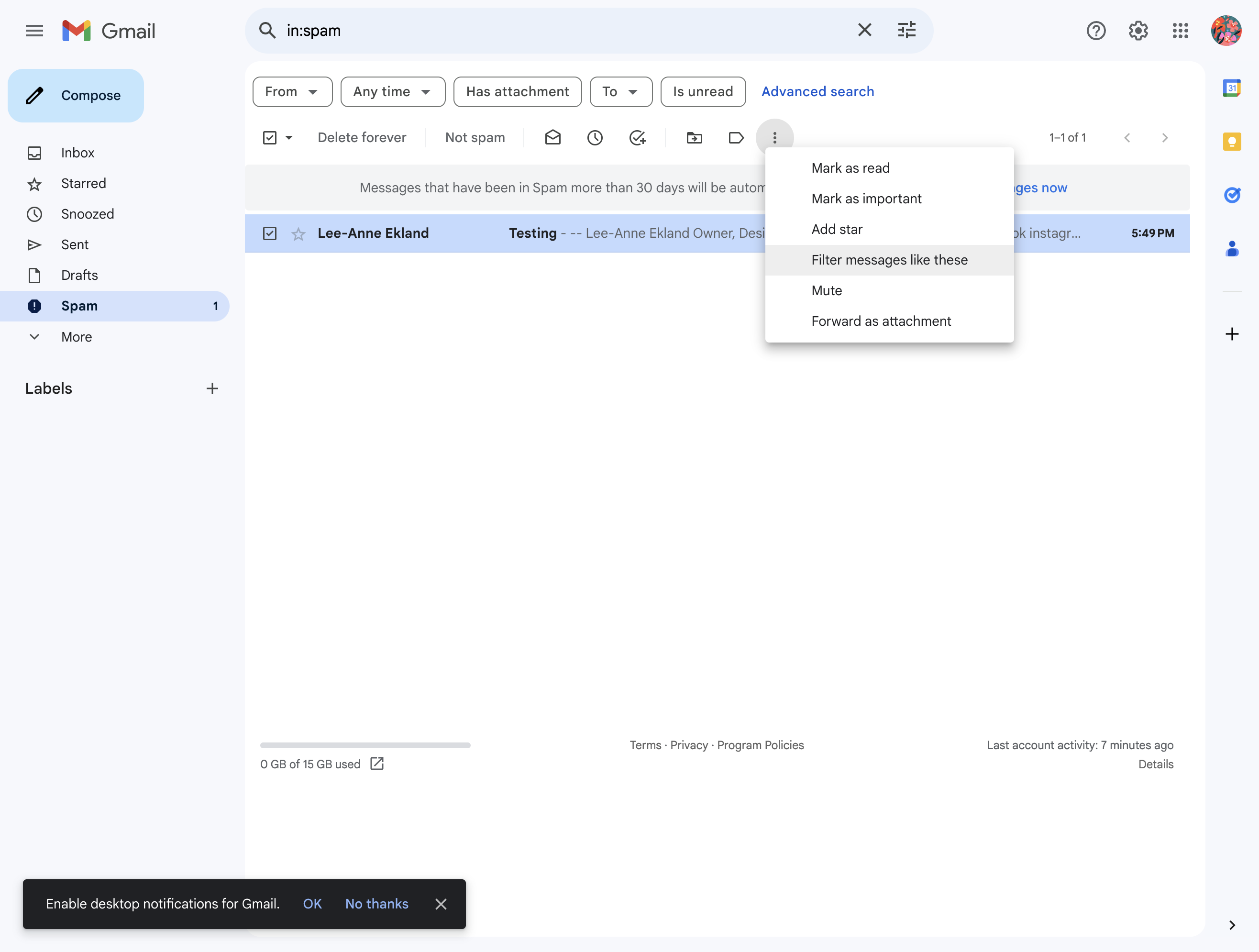Open Google Calendar side panel
The image size is (1259, 952).
click(1232, 88)
